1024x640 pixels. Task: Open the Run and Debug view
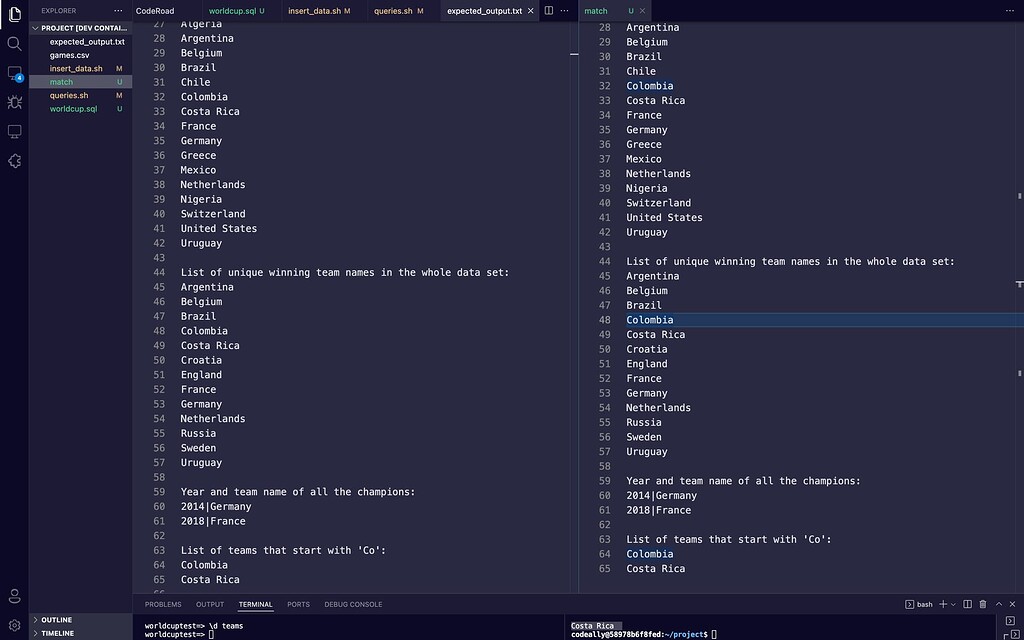pyautogui.click(x=14, y=102)
